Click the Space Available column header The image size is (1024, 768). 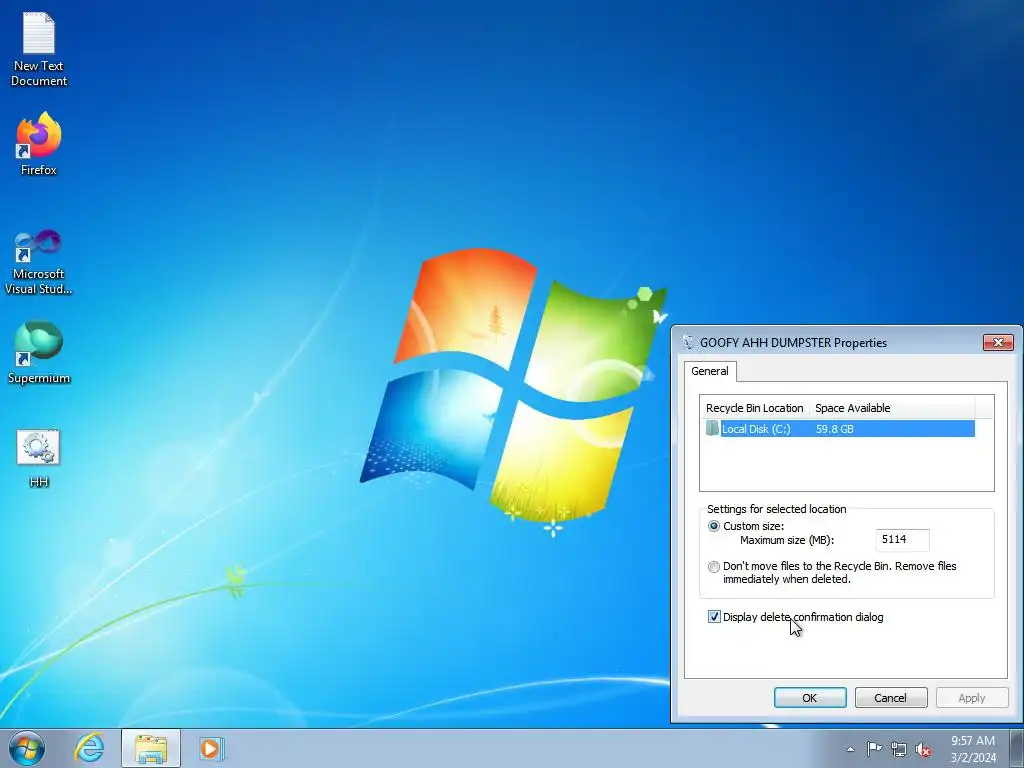(891, 408)
